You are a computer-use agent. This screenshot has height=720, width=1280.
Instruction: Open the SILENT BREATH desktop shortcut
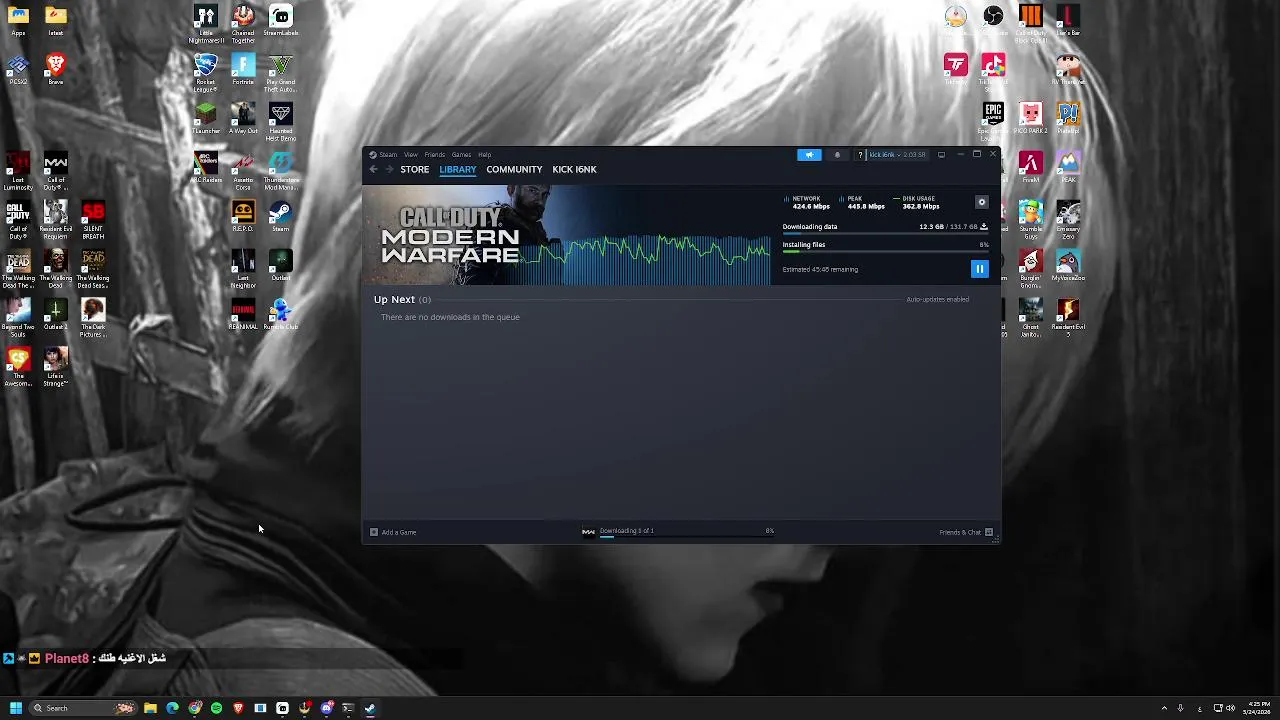pyautogui.click(x=93, y=221)
